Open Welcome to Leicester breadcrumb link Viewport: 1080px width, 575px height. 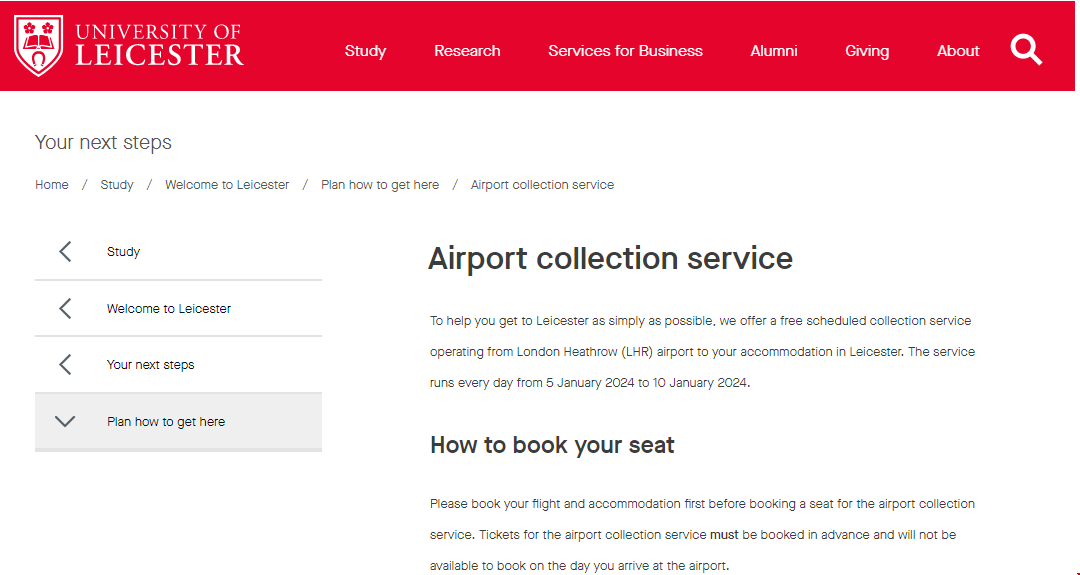(x=227, y=185)
